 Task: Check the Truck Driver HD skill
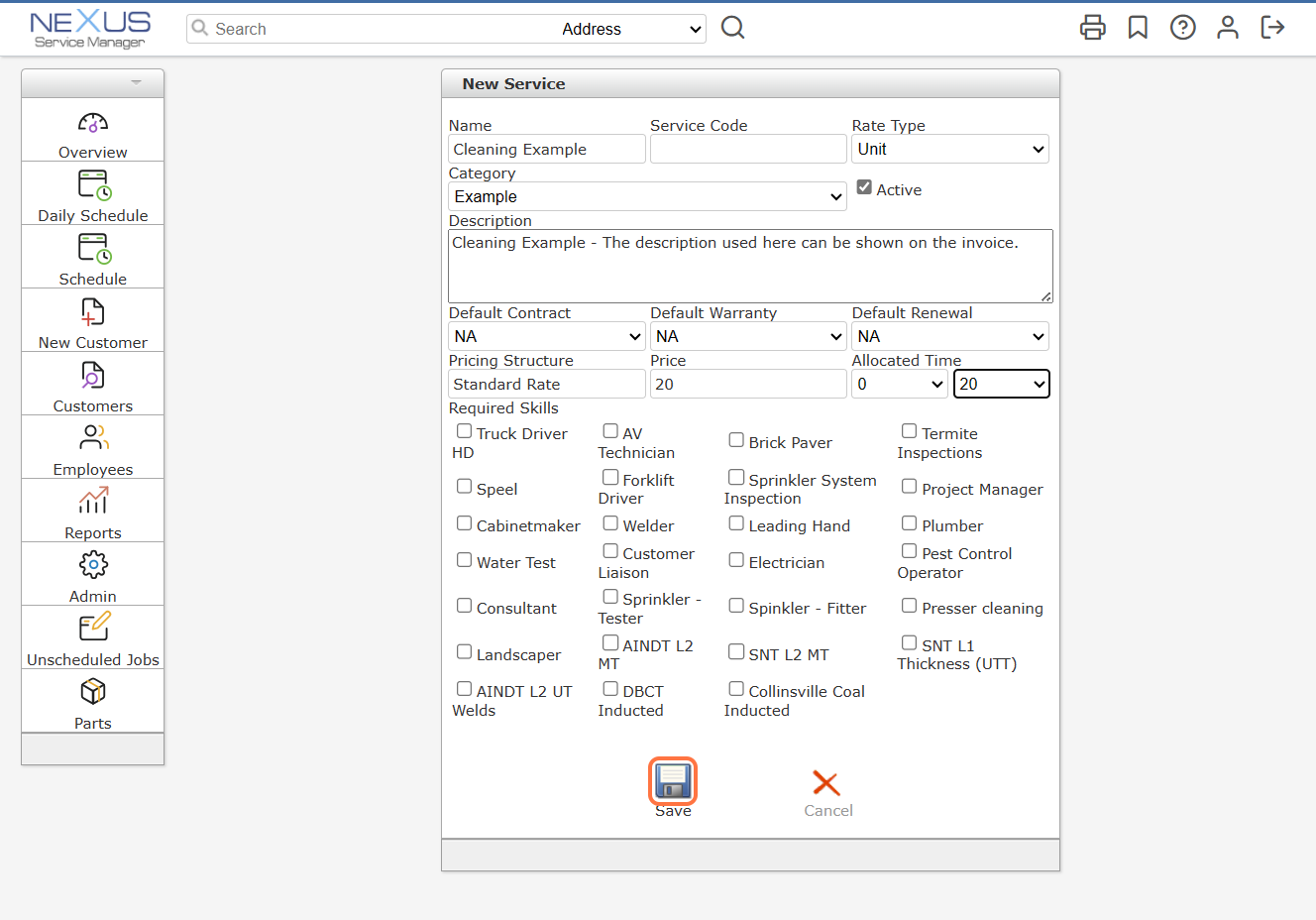pos(464,431)
